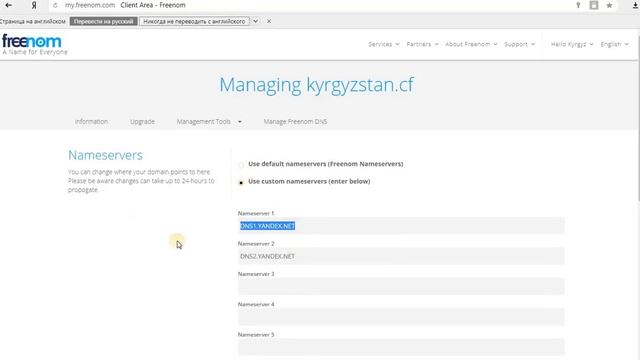Click the downloads arrow icon
The width and height of the screenshot is (640, 360).
636,5
